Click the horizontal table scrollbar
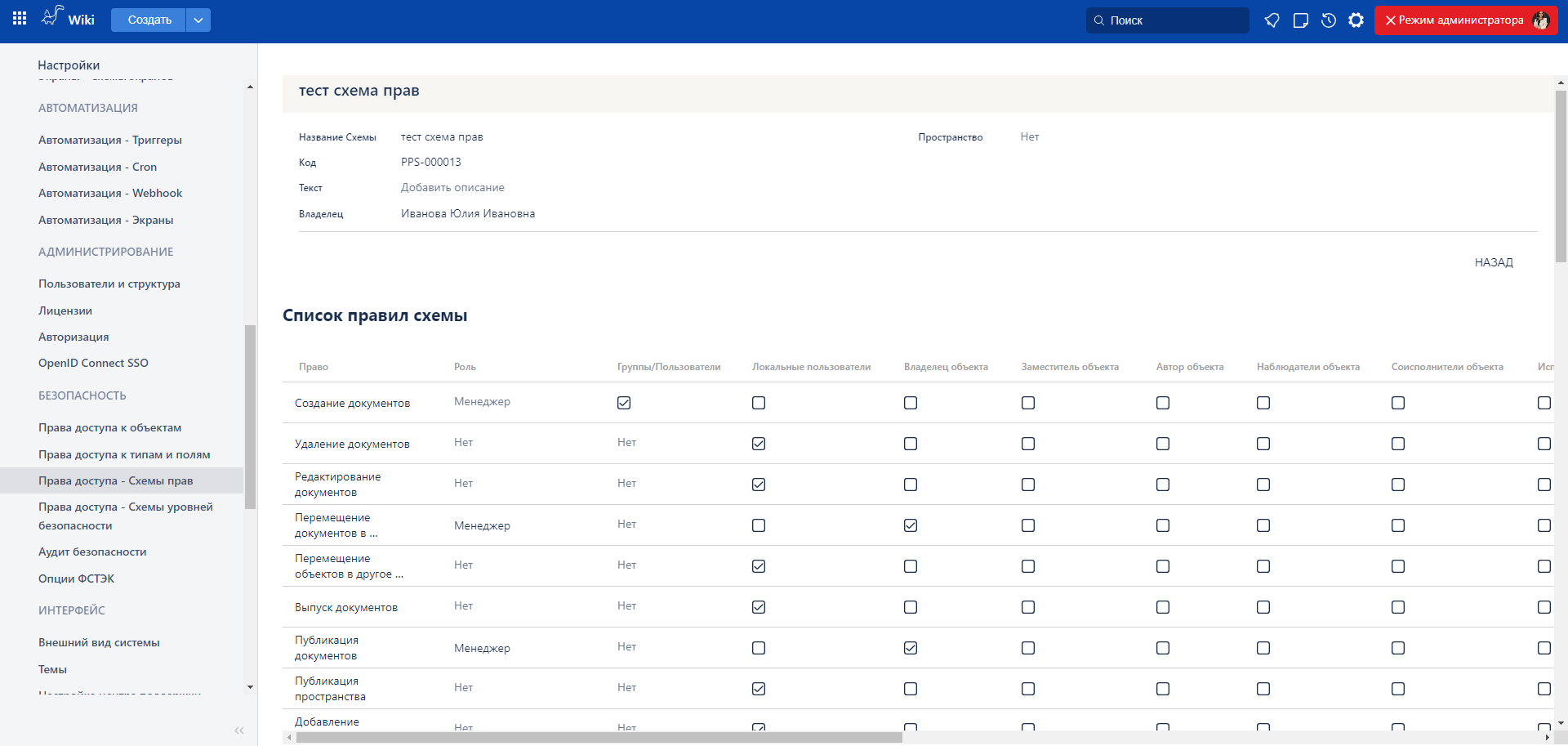1568x746 pixels. click(599, 737)
